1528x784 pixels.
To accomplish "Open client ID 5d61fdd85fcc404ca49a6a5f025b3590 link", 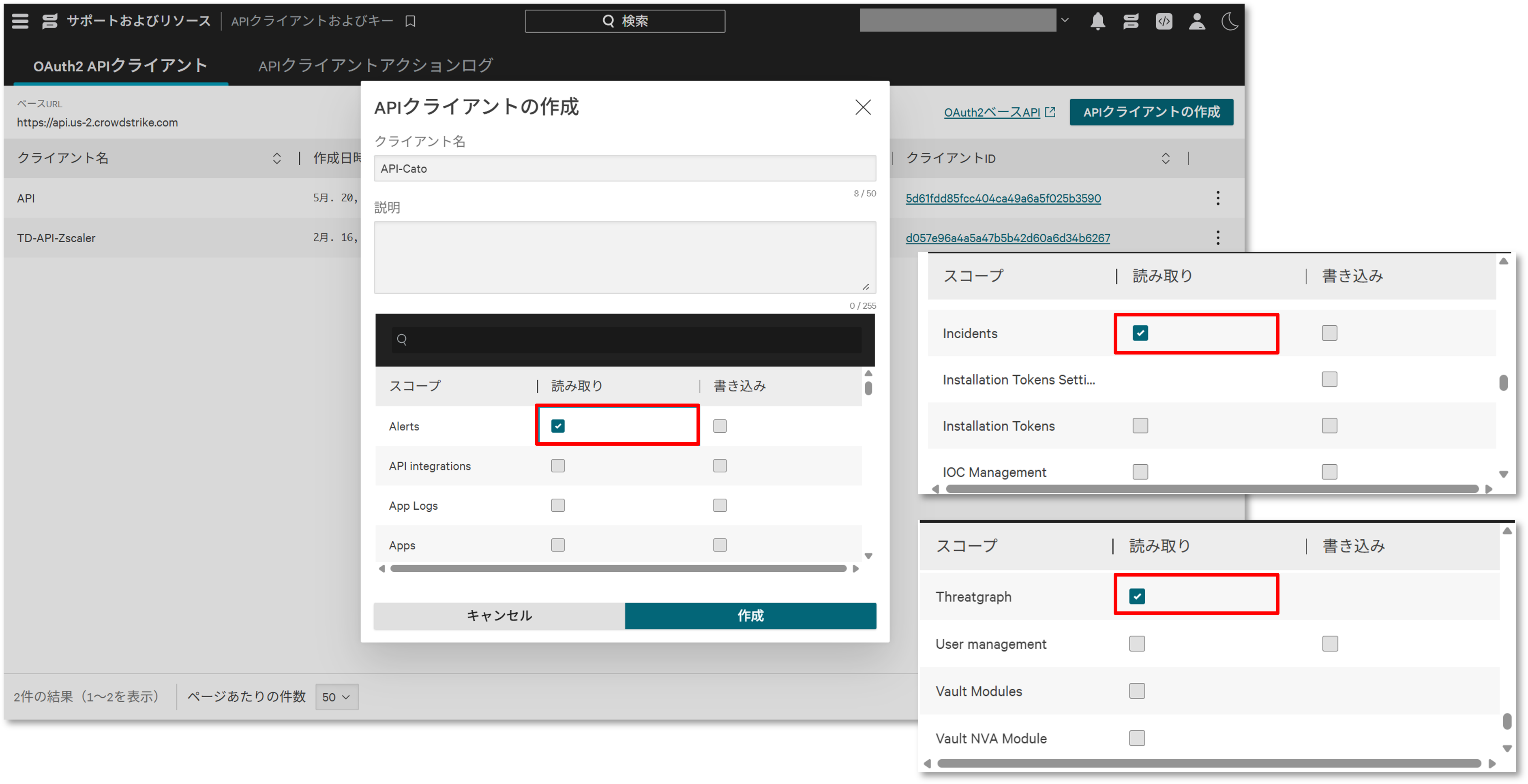I will pyautogui.click(x=1003, y=199).
